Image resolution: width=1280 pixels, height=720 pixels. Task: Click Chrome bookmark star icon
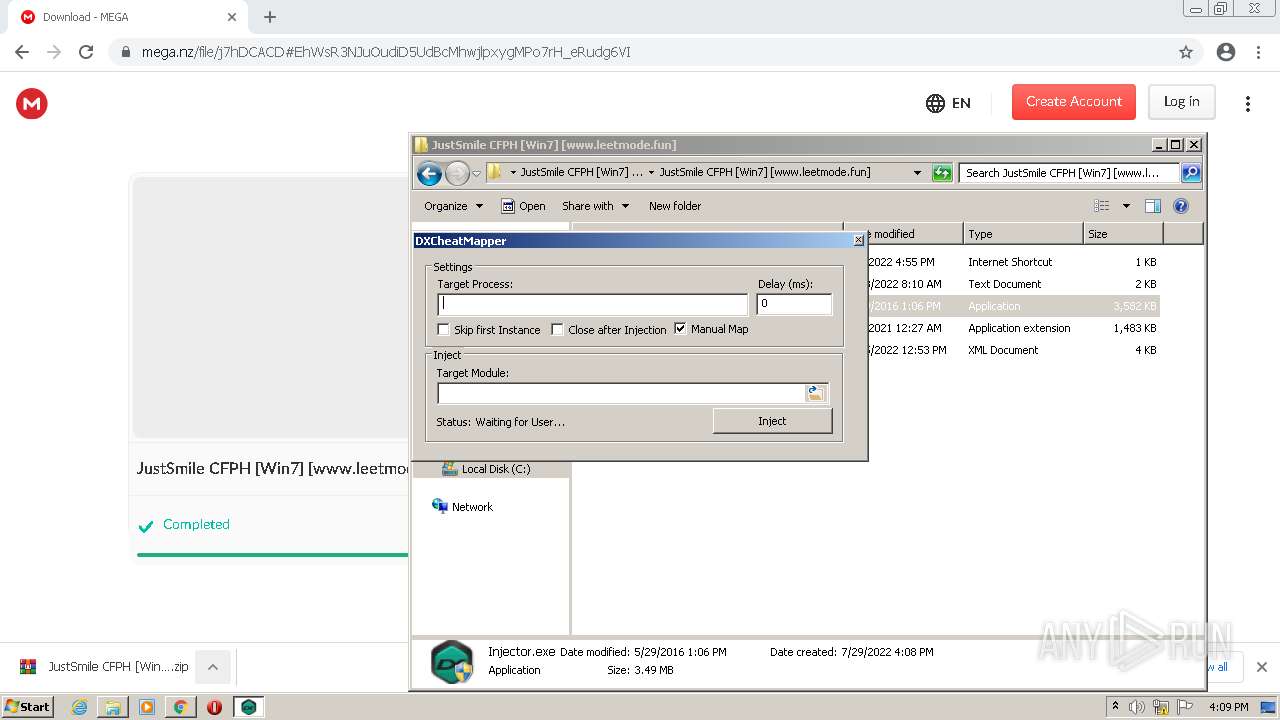click(1186, 52)
